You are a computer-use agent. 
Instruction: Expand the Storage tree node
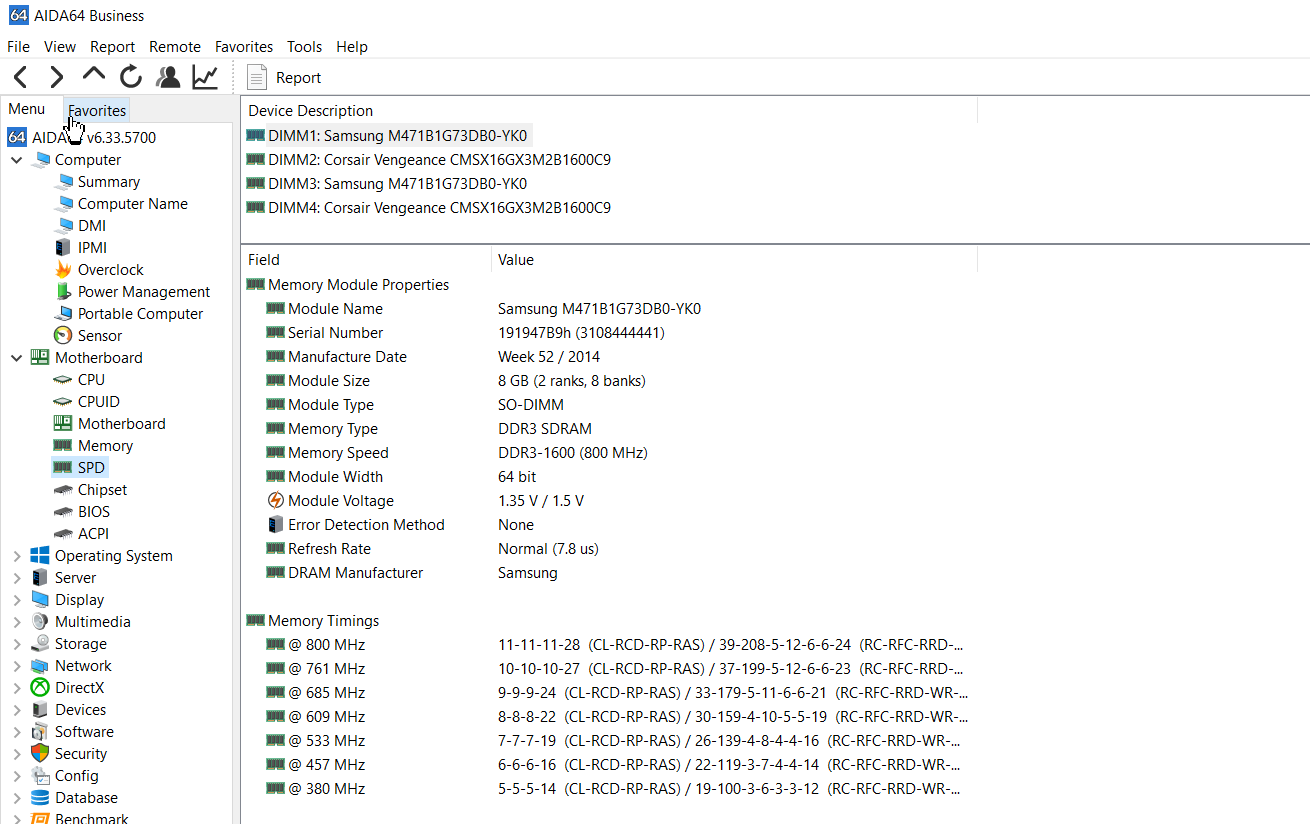tap(17, 643)
